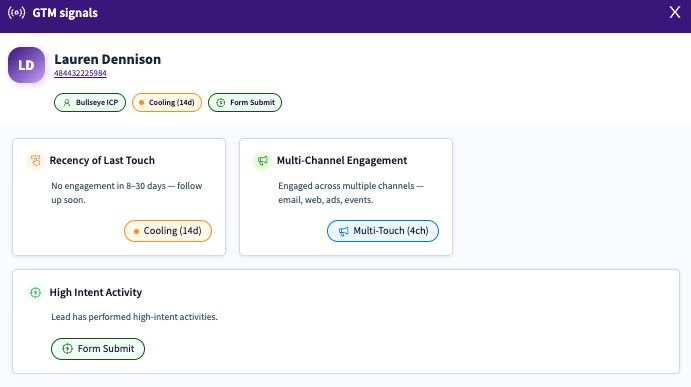Click the Multi-Channel Engagement title
This screenshot has width=691, height=387.
[x=342, y=160]
